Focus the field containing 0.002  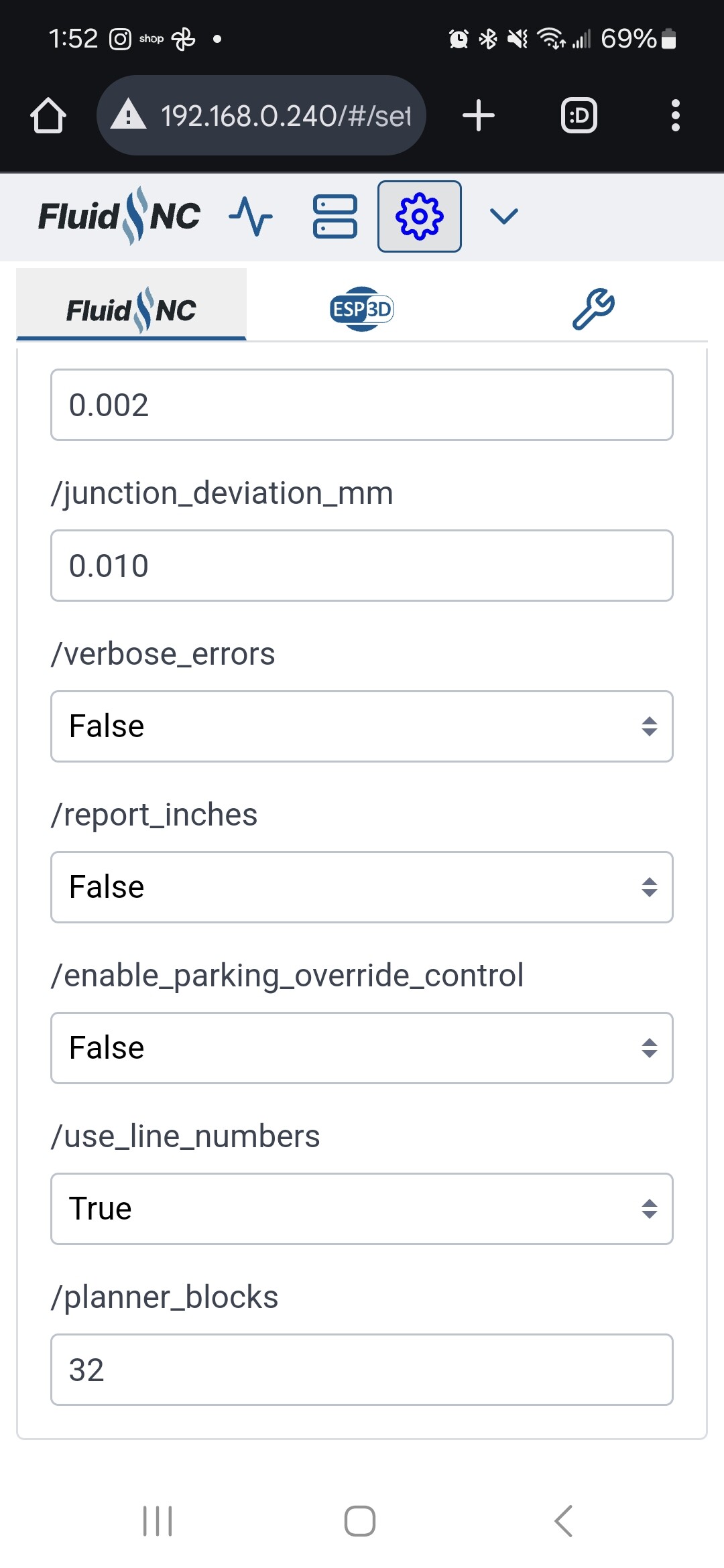(x=362, y=405)
